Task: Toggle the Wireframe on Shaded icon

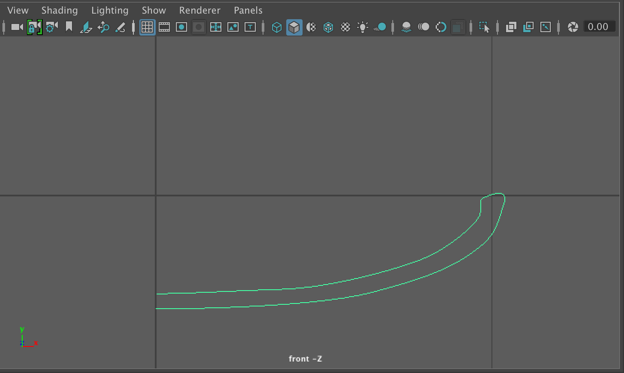Action: click(x=328, y=27)
